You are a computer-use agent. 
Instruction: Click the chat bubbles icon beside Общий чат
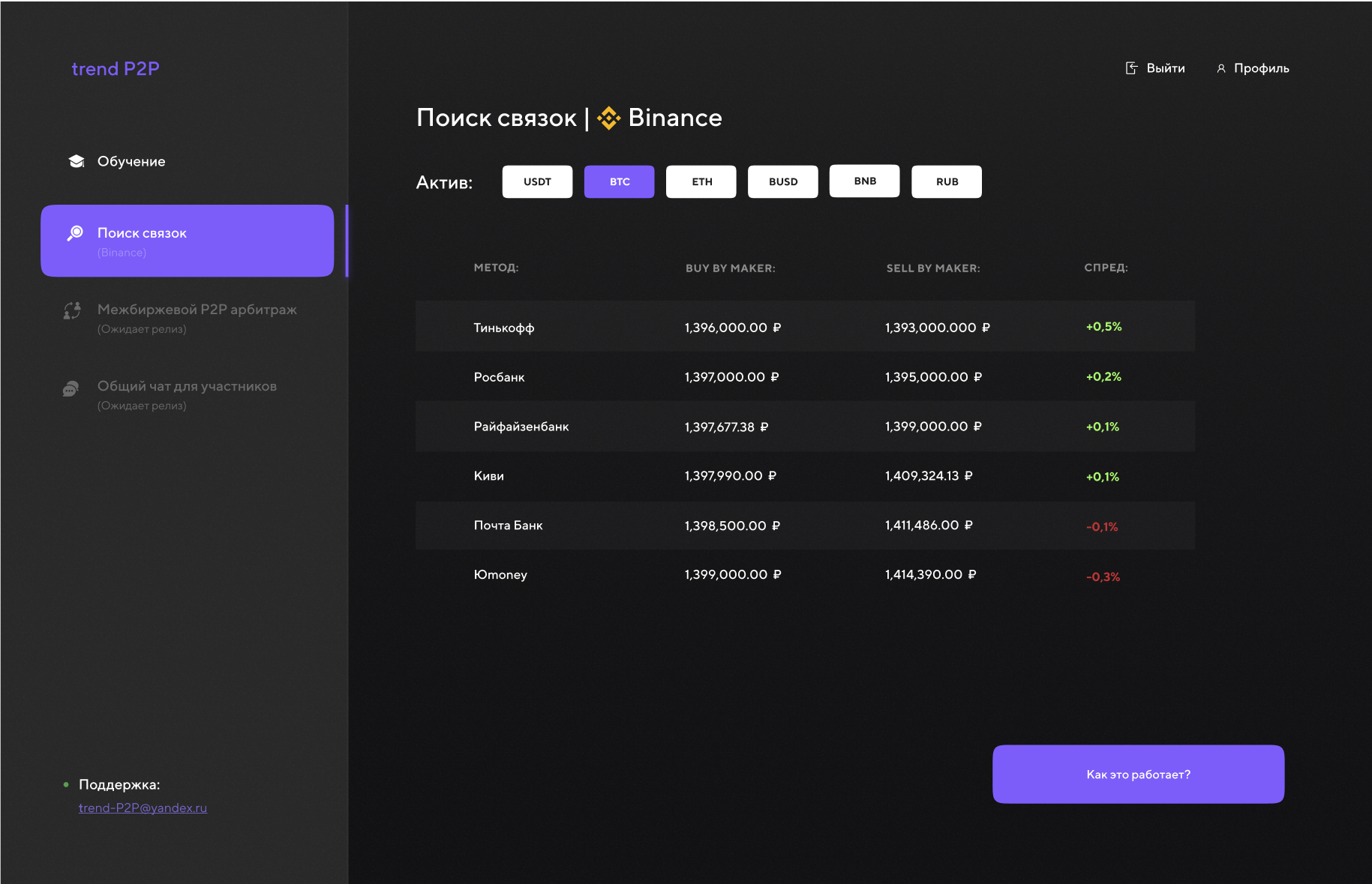[71, 388]
